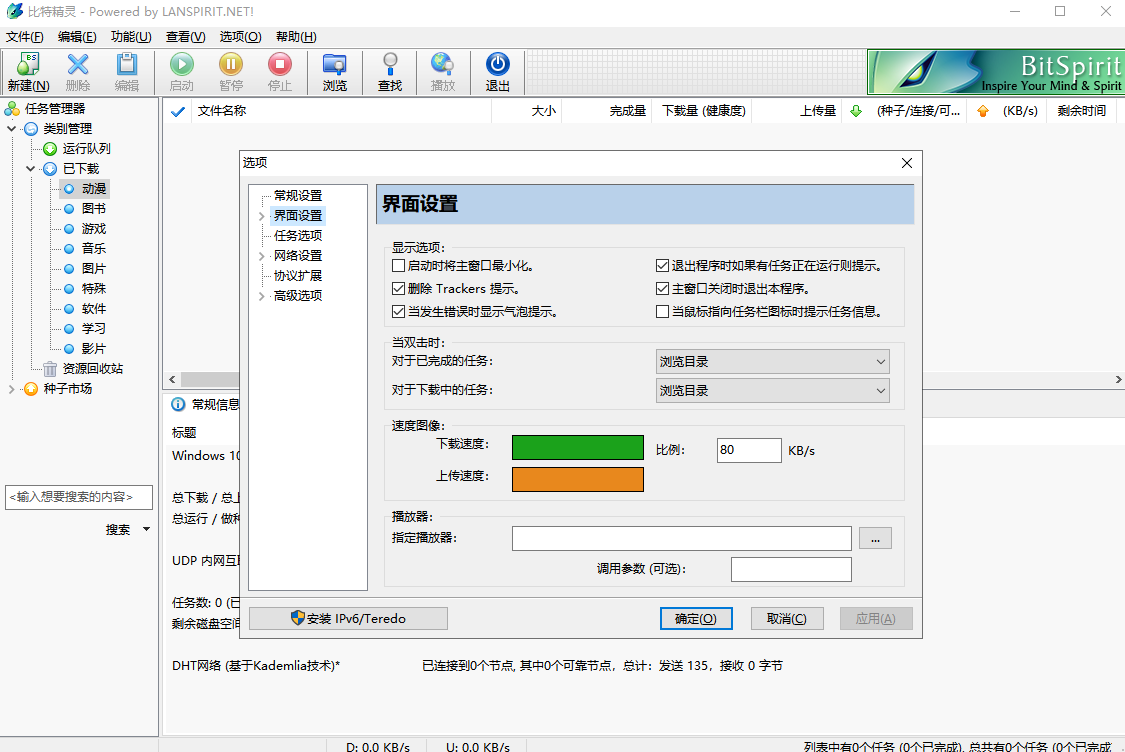Select the 启动 (Start) toolbar icon
The height and width of the screenshot is (752, 1125).
tap(181, 71)
